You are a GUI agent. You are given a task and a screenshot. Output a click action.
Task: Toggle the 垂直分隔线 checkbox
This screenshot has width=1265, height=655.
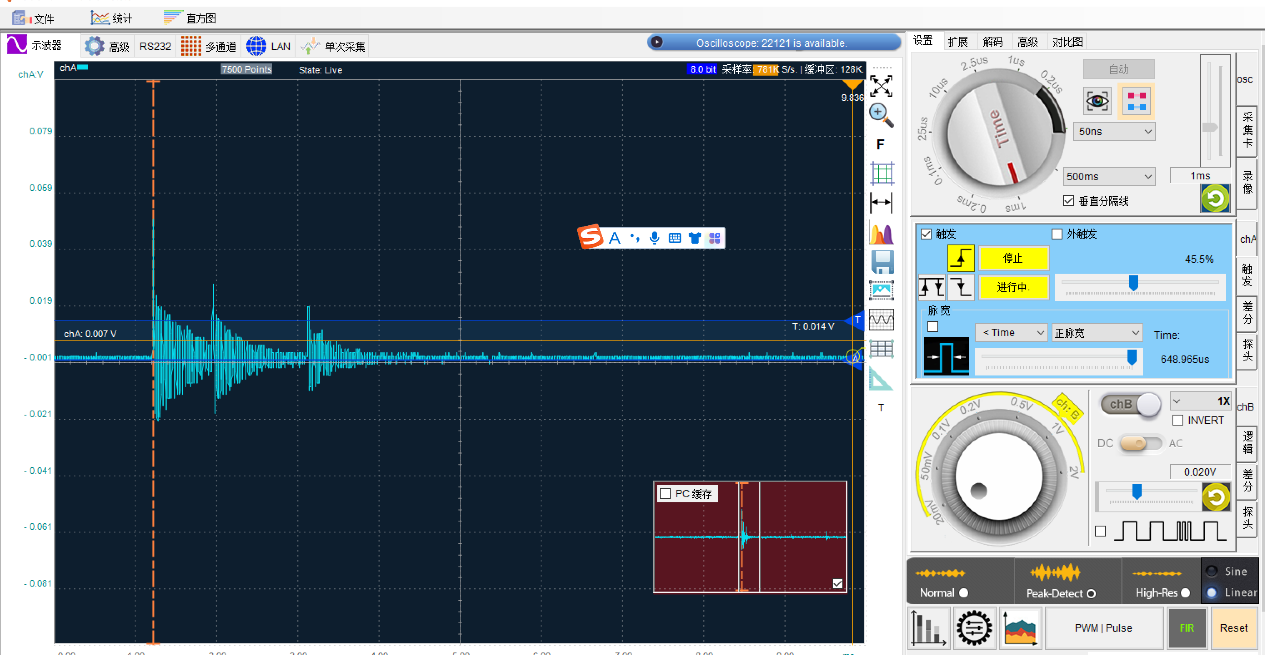1069,201
